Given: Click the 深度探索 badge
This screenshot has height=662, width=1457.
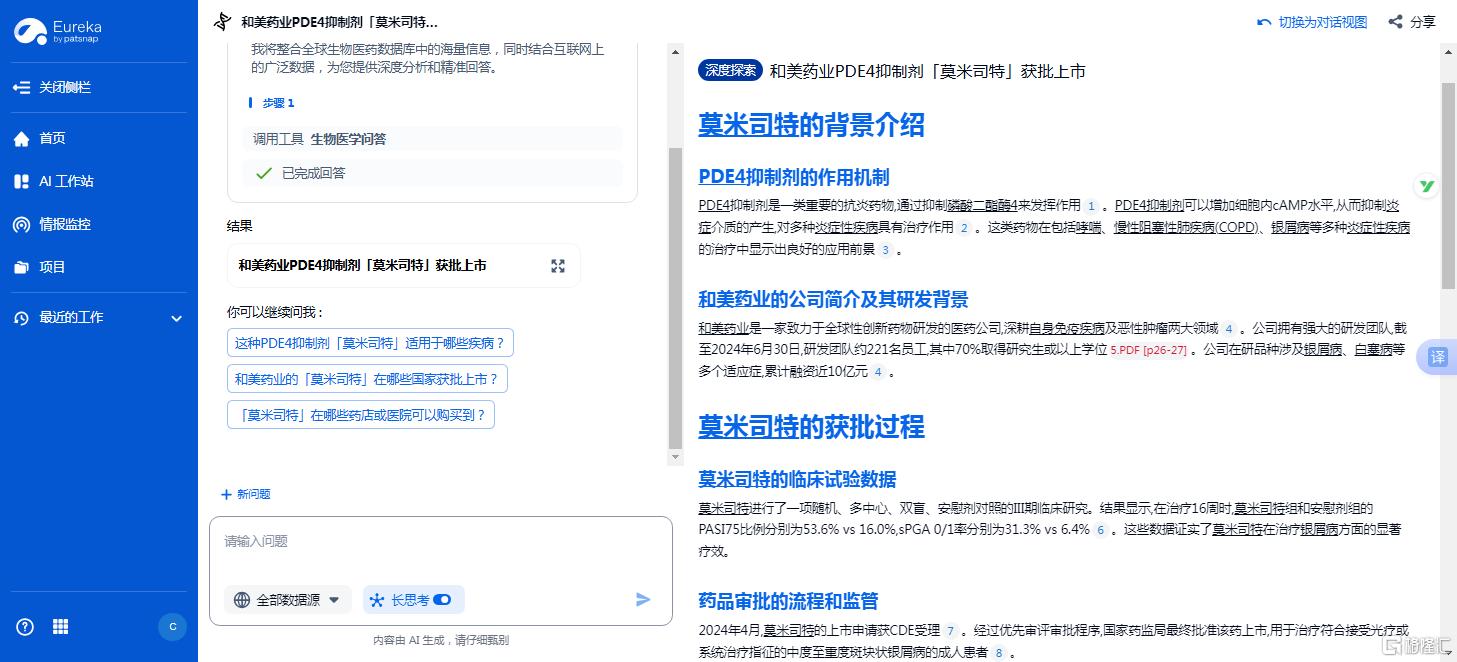Looking at the screenshot, I should [x=730, y=71].
